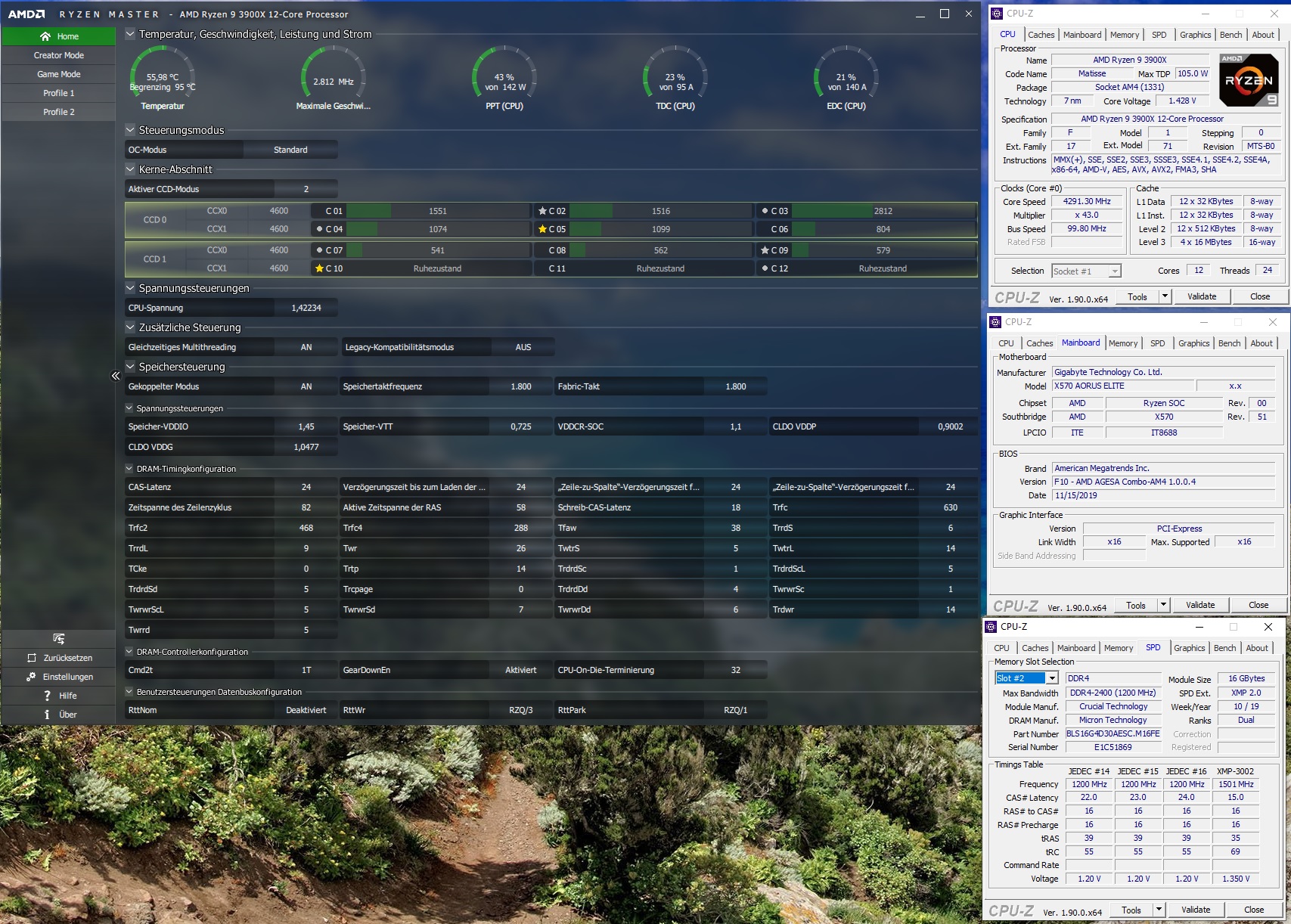Open the Tools dropdown arrow in the CPU-Z window showing the SPD tab
The width and height of the screenshot is (1291, 924).
click(x=1159, y=910)
